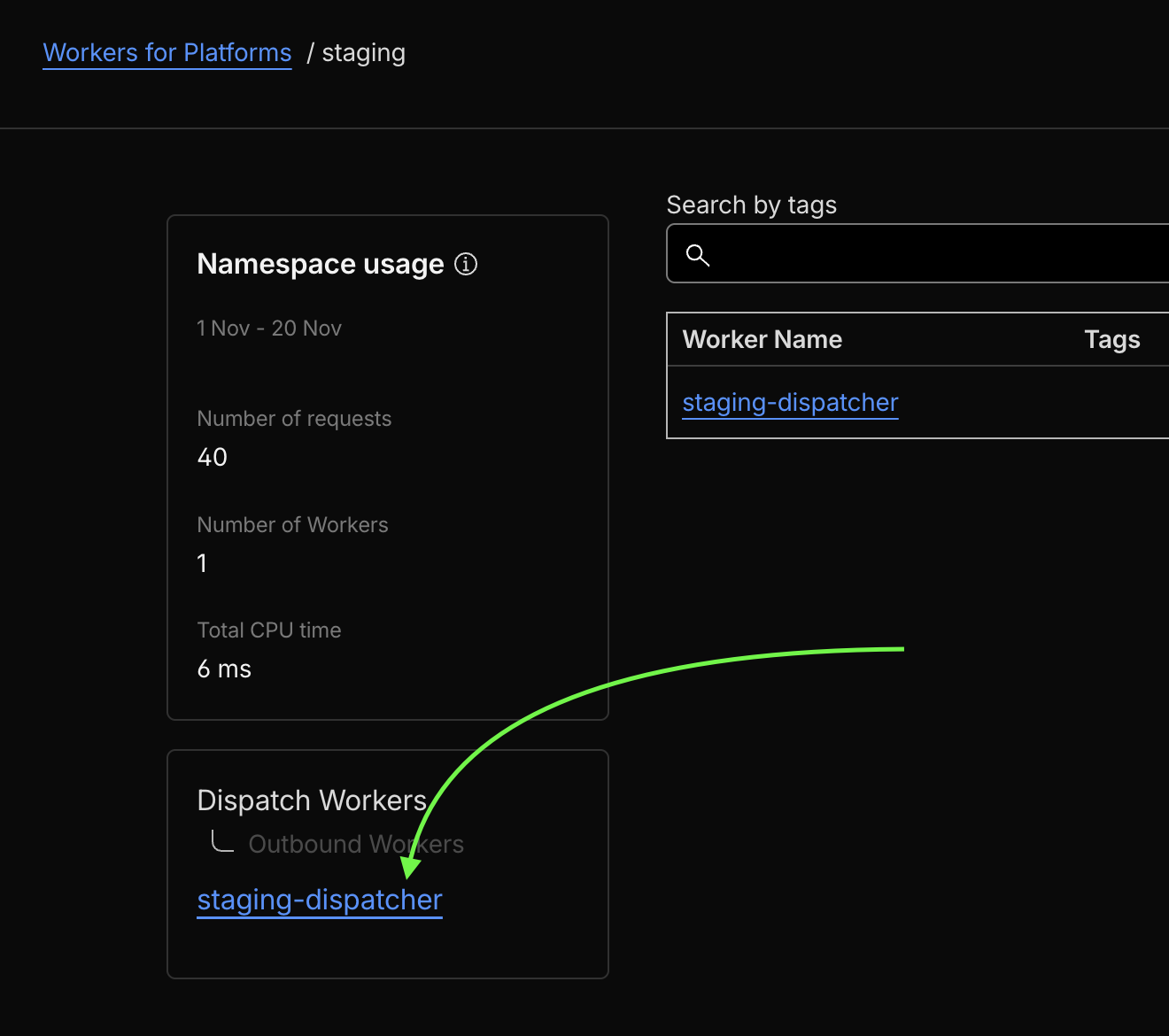
Task: Click the Dispatch Workers heading
Action: pos(312,800)
